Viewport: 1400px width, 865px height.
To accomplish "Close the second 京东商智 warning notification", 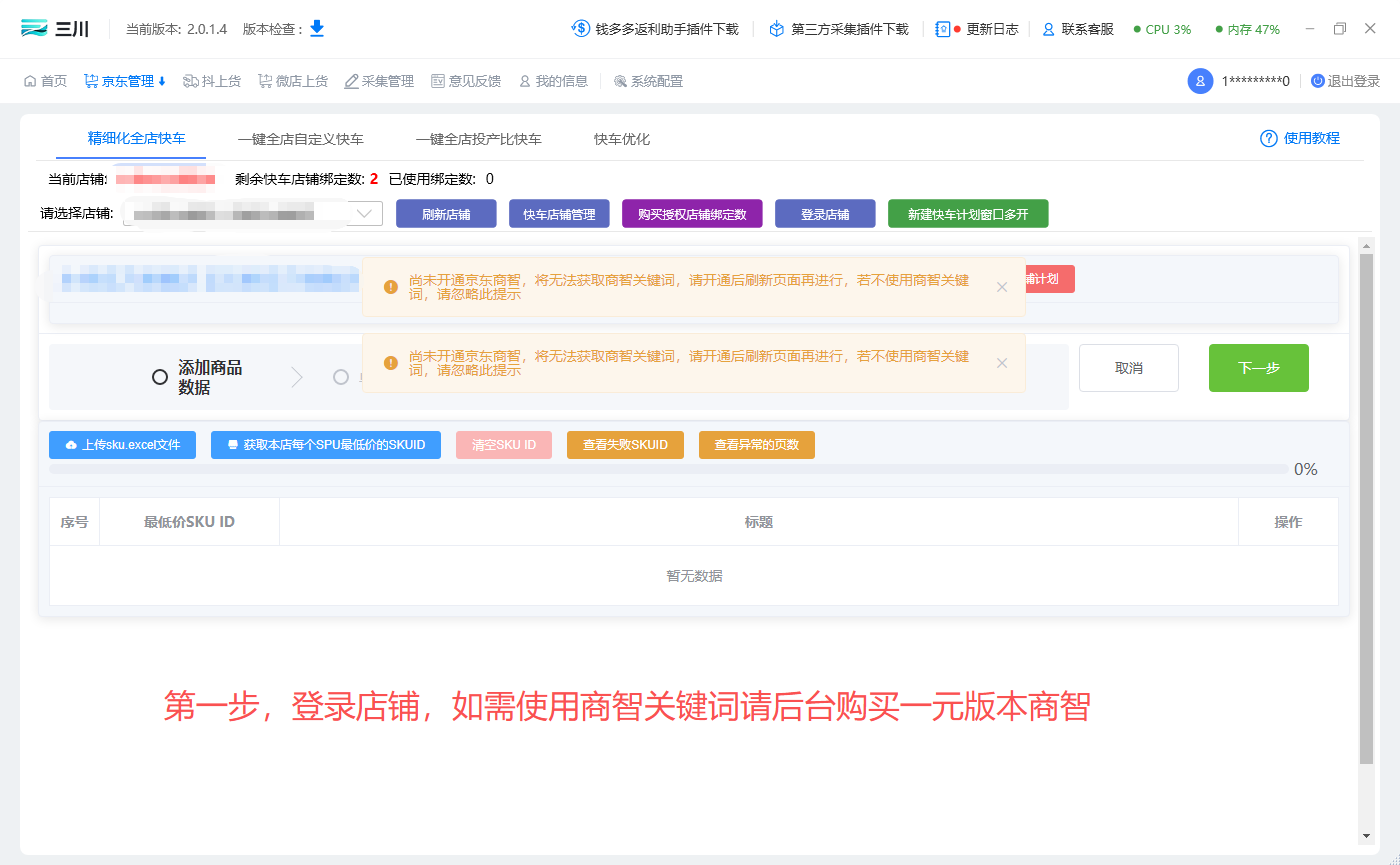I will tap(1002, 363).
